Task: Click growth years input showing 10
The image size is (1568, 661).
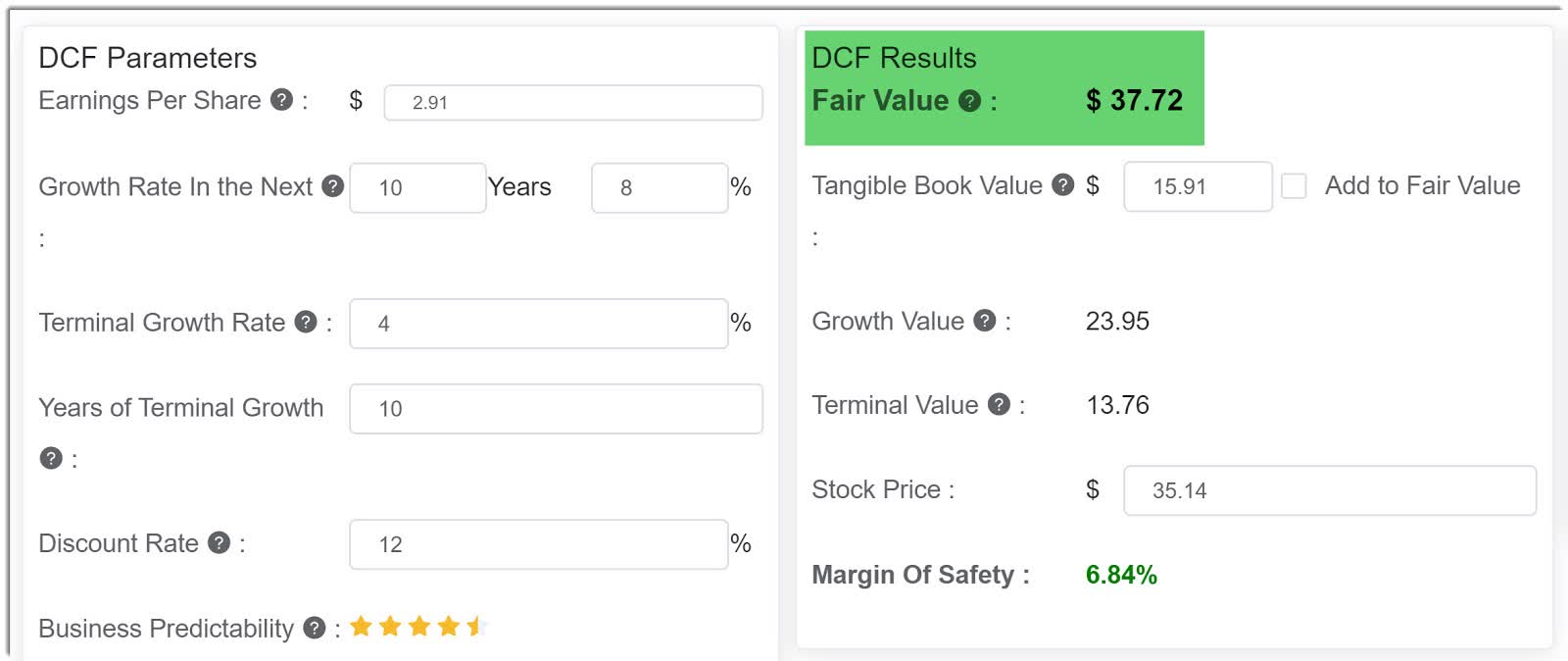Action: [x=417, y=187]
